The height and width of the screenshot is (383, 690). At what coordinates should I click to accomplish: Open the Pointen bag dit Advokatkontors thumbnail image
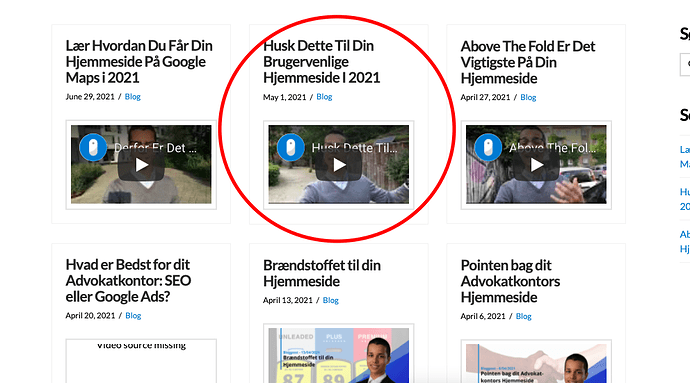coord(536,364)
